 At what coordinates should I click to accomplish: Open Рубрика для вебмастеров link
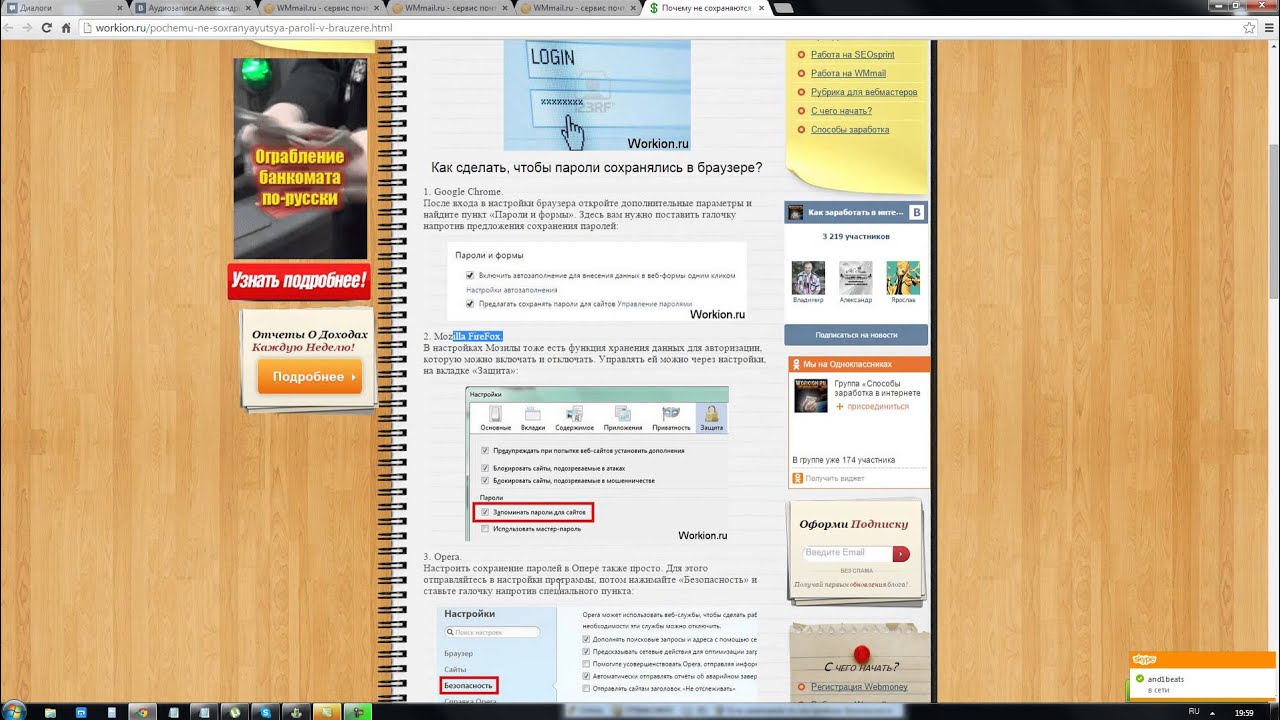point(864,92)
